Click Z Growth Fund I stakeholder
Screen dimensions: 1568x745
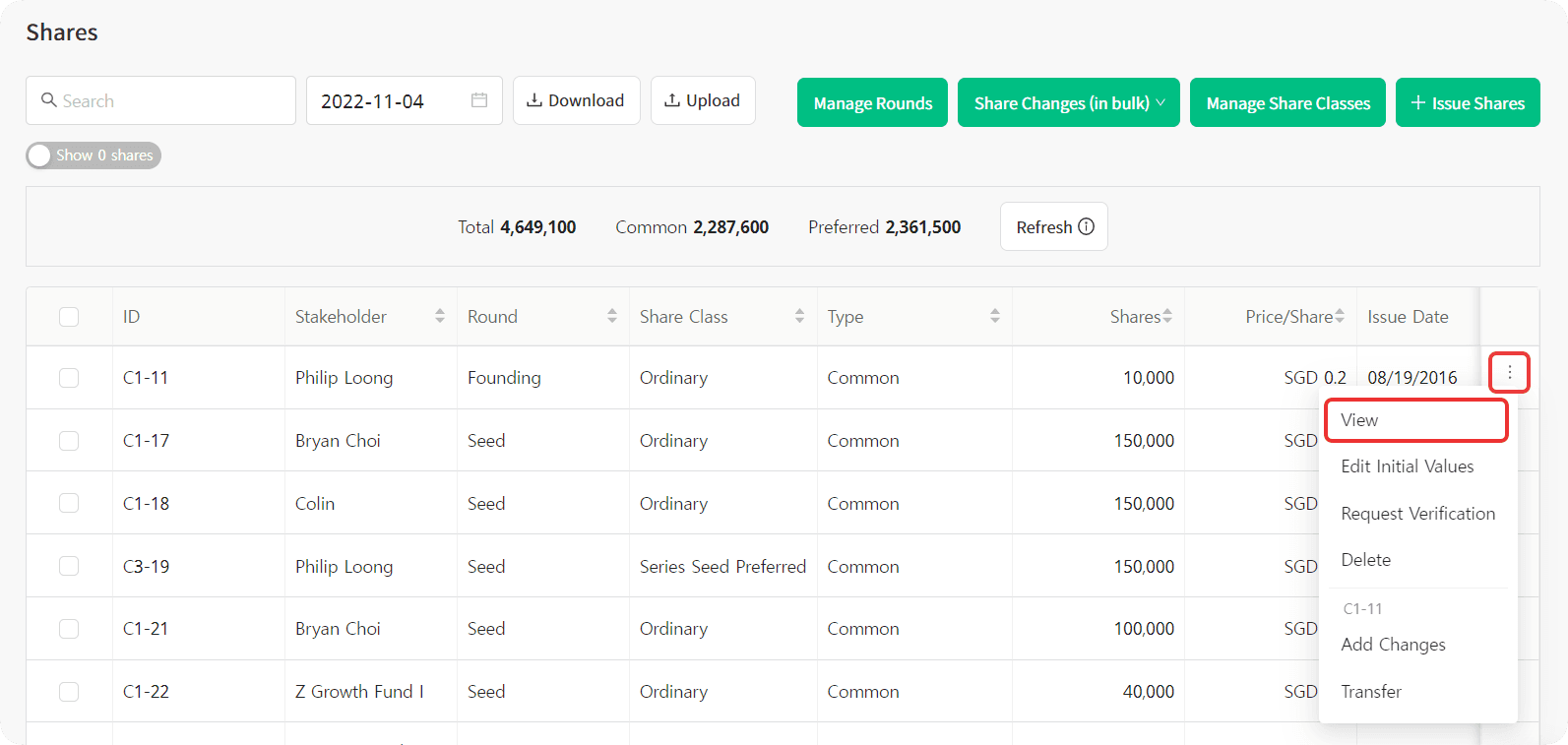coord(359,692)
